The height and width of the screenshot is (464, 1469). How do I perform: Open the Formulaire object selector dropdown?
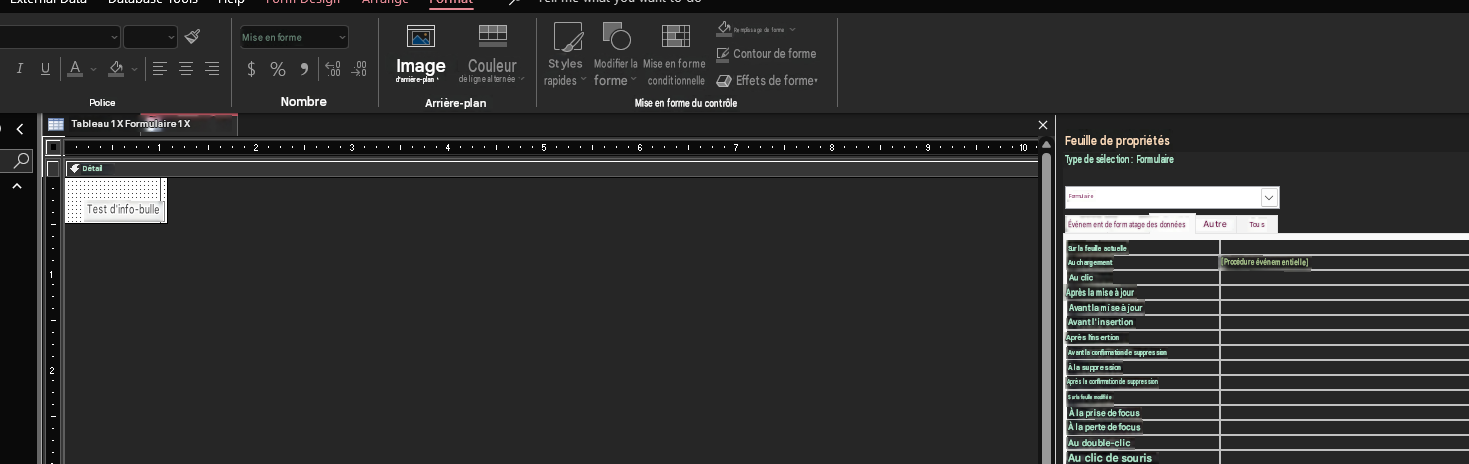(x=1270, y=197)
